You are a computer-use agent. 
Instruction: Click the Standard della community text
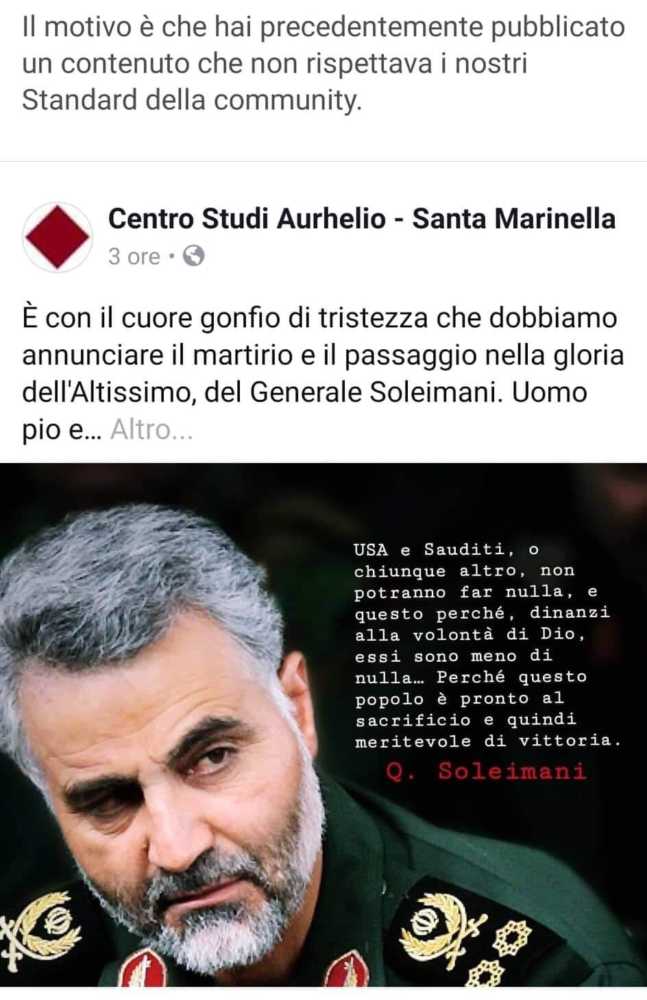point(191,100)
